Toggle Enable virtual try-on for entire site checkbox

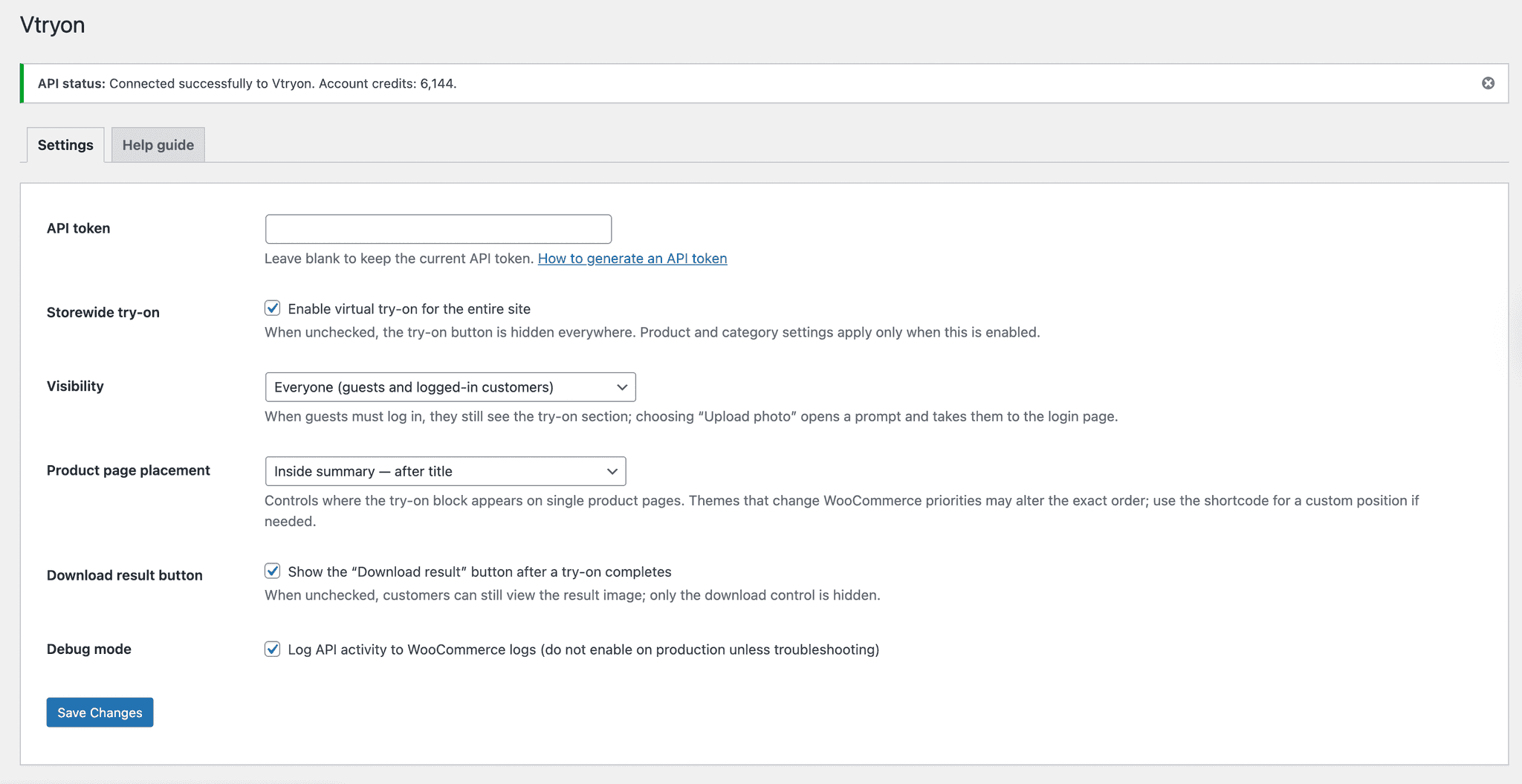(273, 308)
